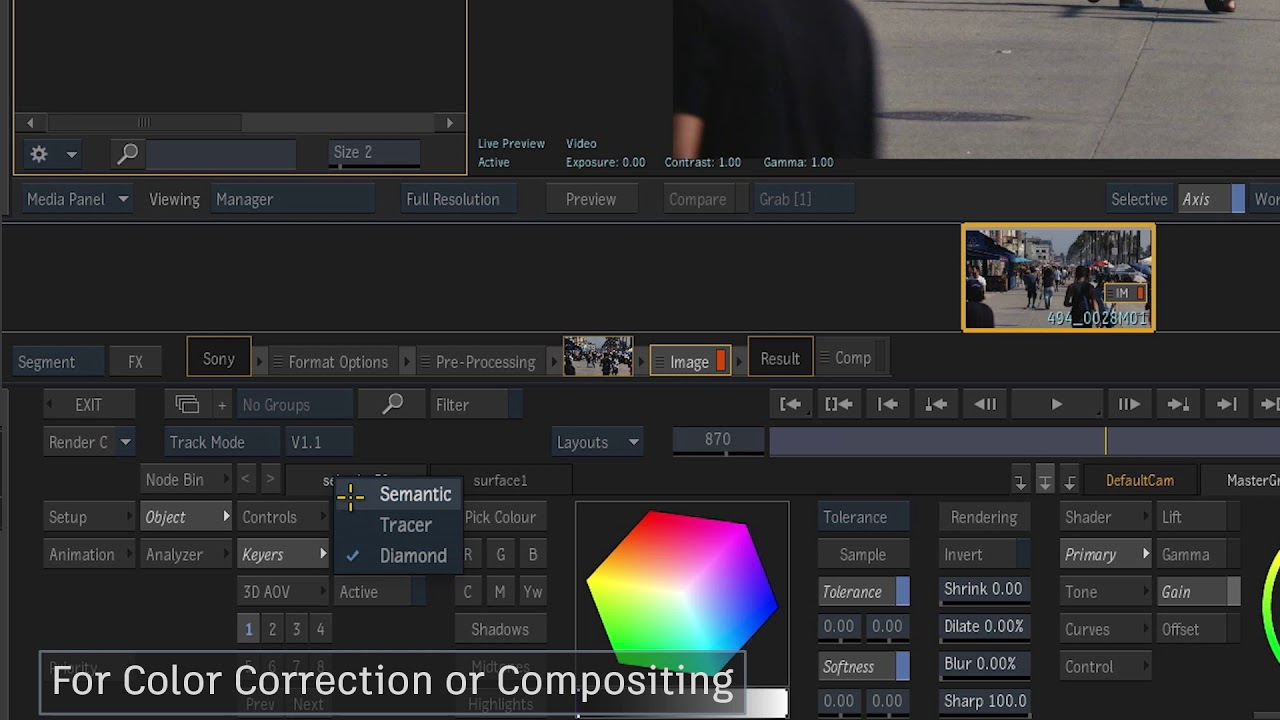Choose Semantic from the keyer list
The image size is (1280, 720).
[x=415, y=494]
